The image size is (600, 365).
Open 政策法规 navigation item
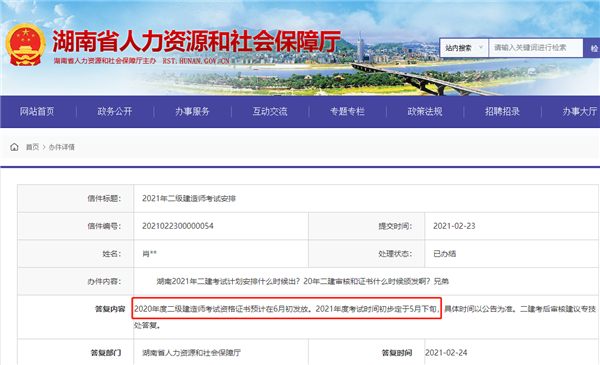[425, 111]
